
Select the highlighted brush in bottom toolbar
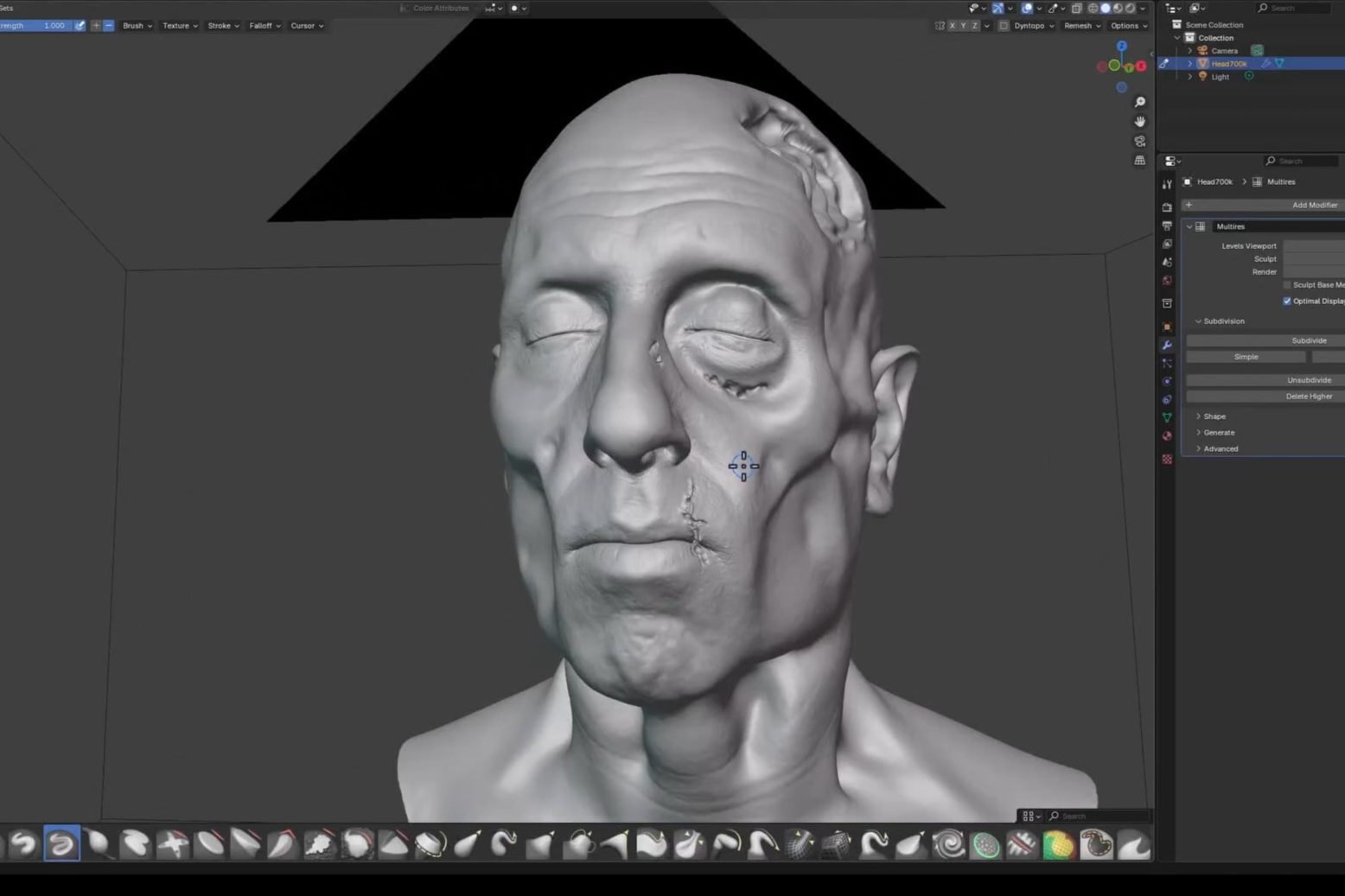pos(61,843)
